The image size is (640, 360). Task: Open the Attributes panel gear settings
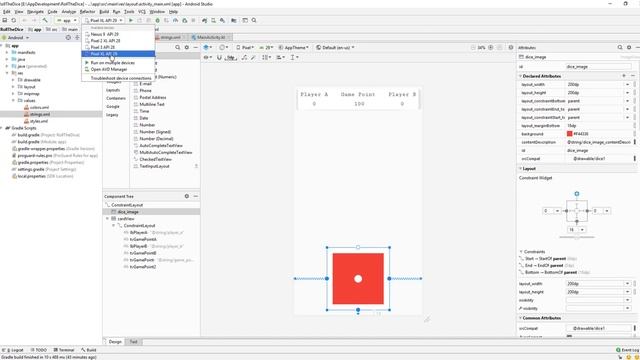click(x=629, y=48)
